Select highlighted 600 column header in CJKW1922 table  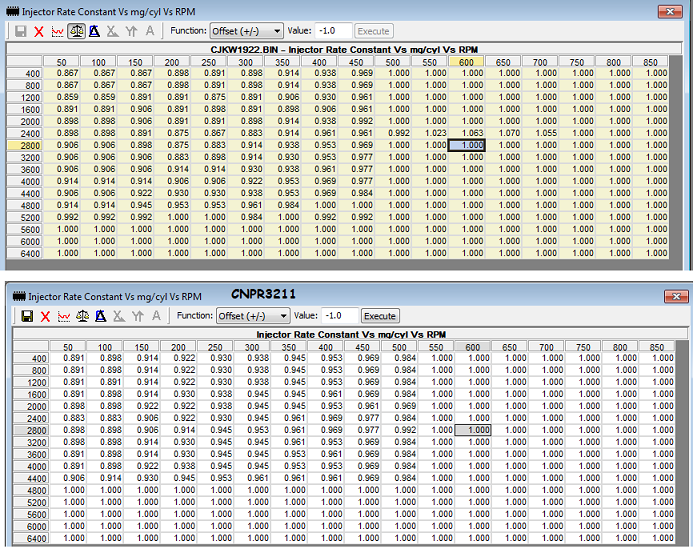coord(466,62)
